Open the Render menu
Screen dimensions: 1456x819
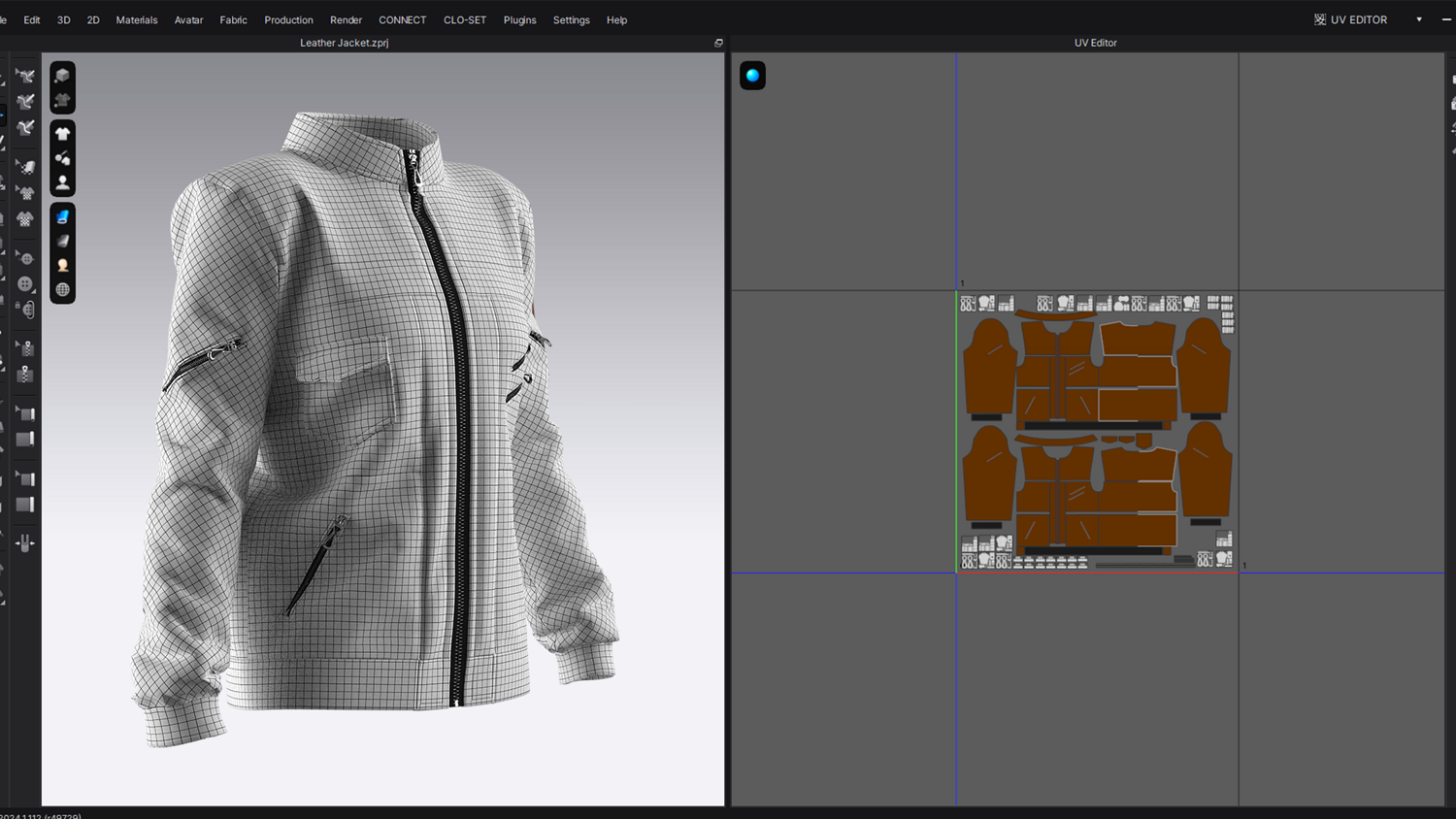point(346,19)
